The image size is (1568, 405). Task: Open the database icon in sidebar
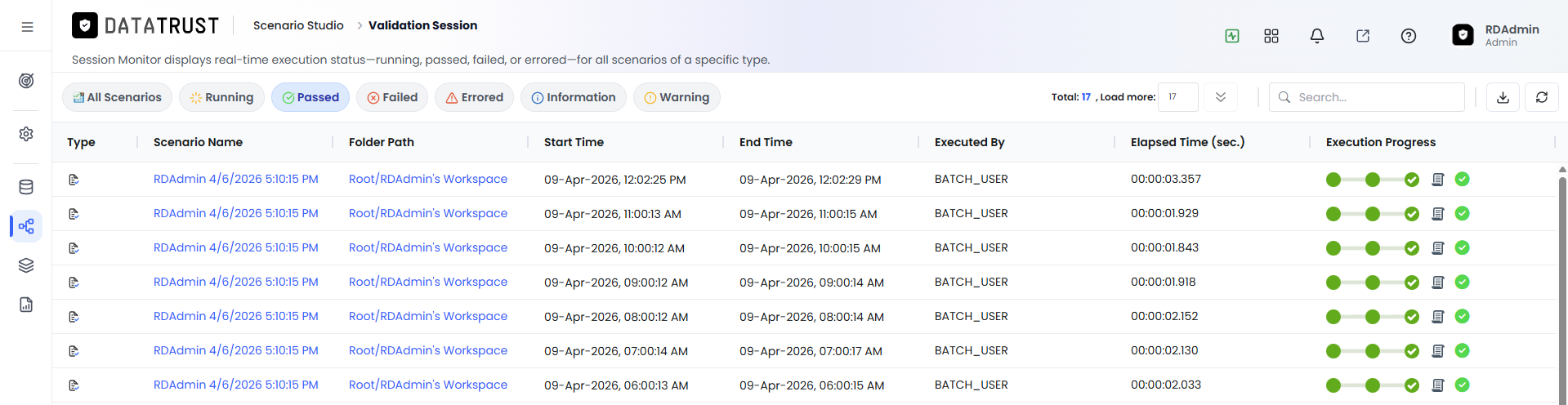pos(26,187)
